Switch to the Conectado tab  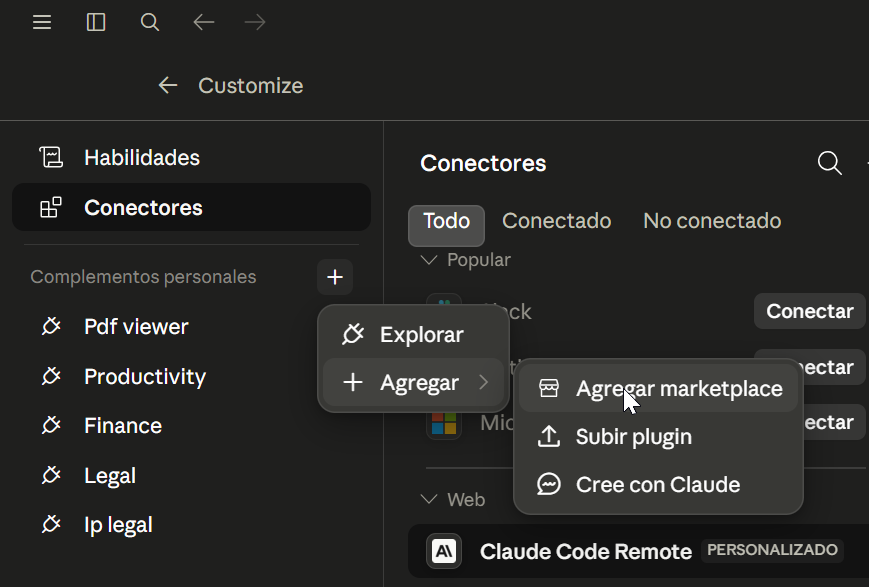(x=556, y=221)
